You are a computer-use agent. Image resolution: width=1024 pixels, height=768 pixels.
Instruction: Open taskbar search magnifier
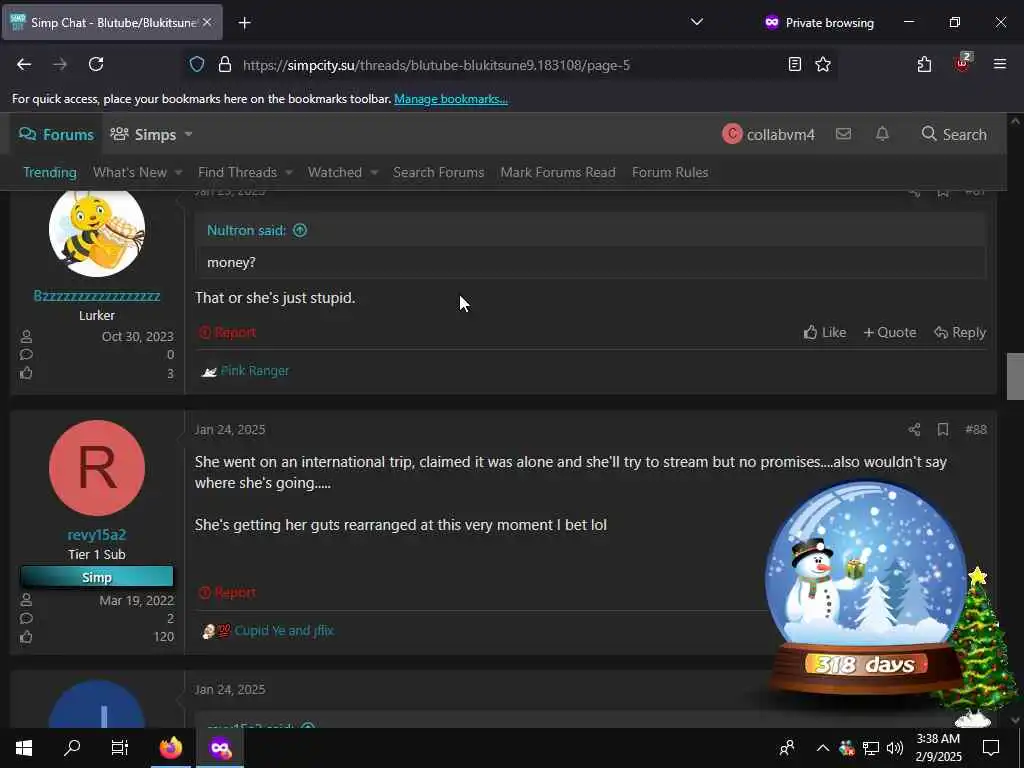(72, 747)
